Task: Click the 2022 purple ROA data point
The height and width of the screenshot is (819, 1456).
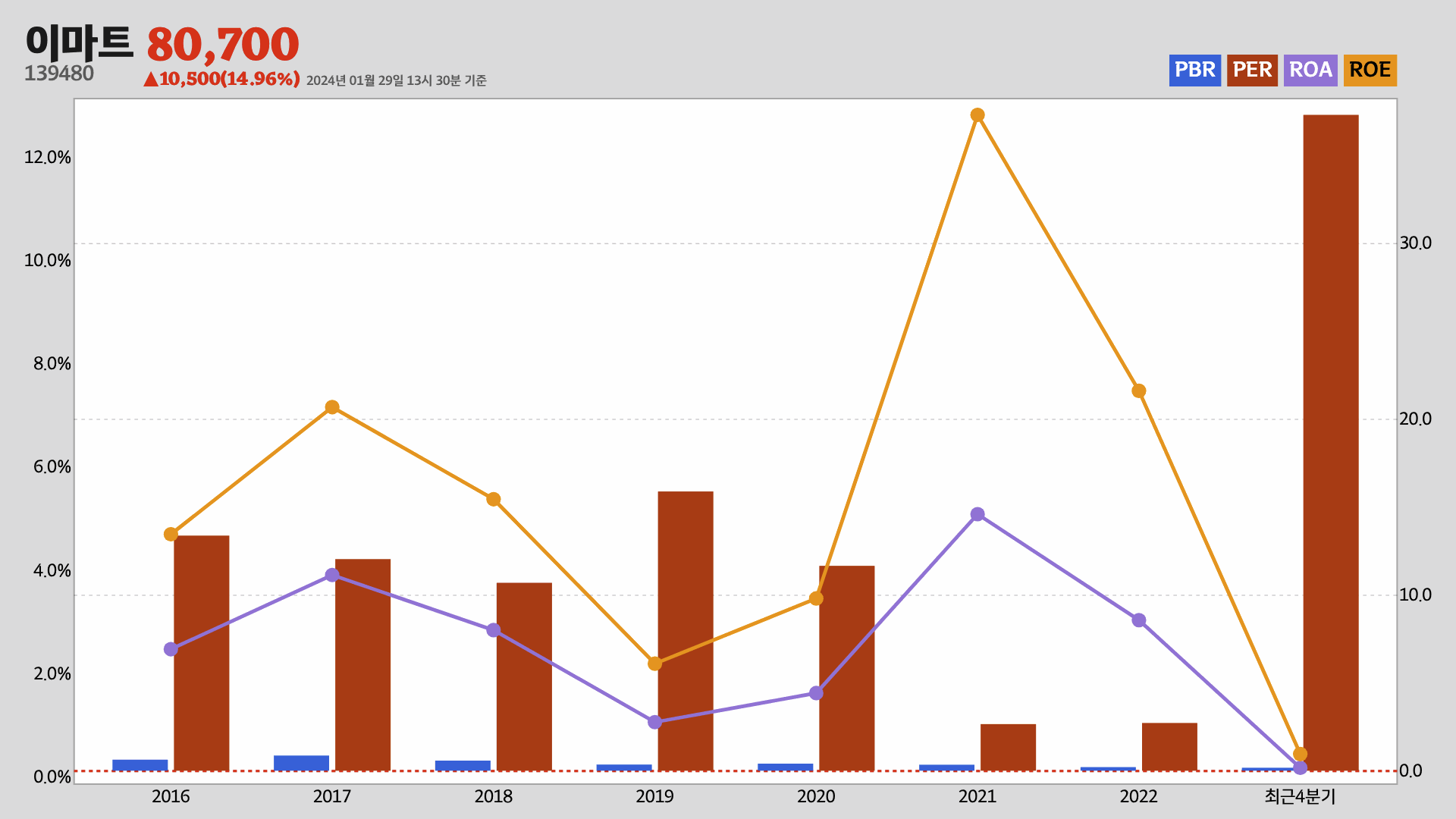Action: (1139, 620)
